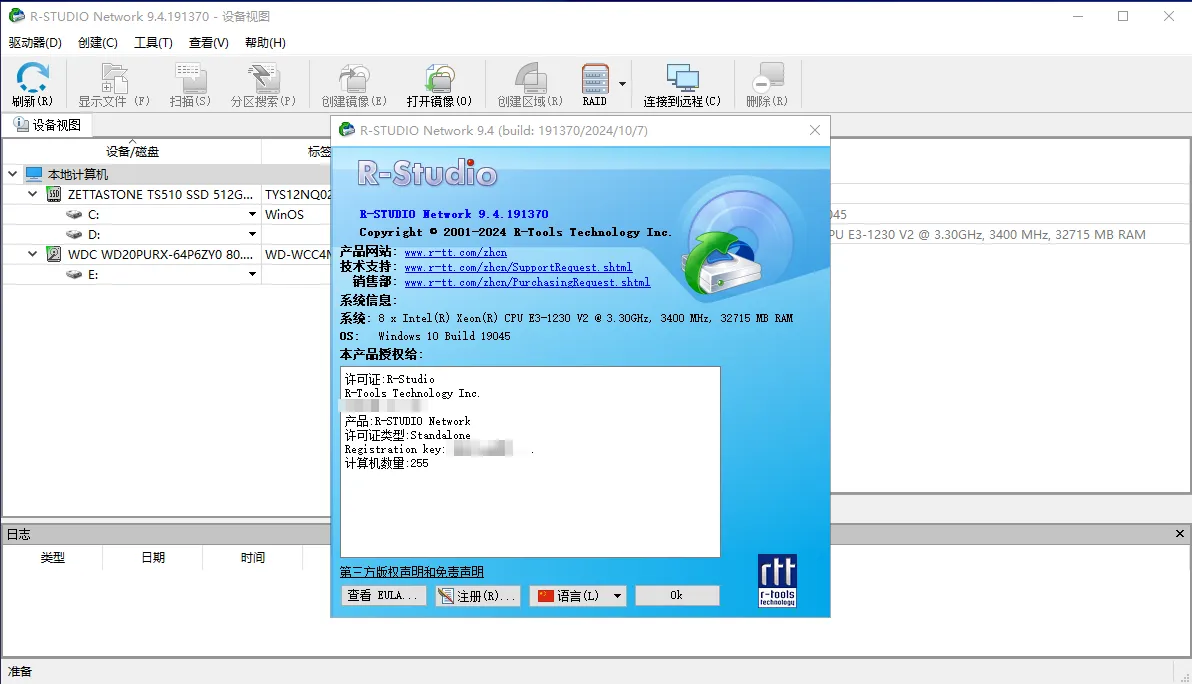This screenshot has width=1192, height=684.
Task: Click the Show Files (显示文件) toolbar icon
Action: [x=114, y=84]
